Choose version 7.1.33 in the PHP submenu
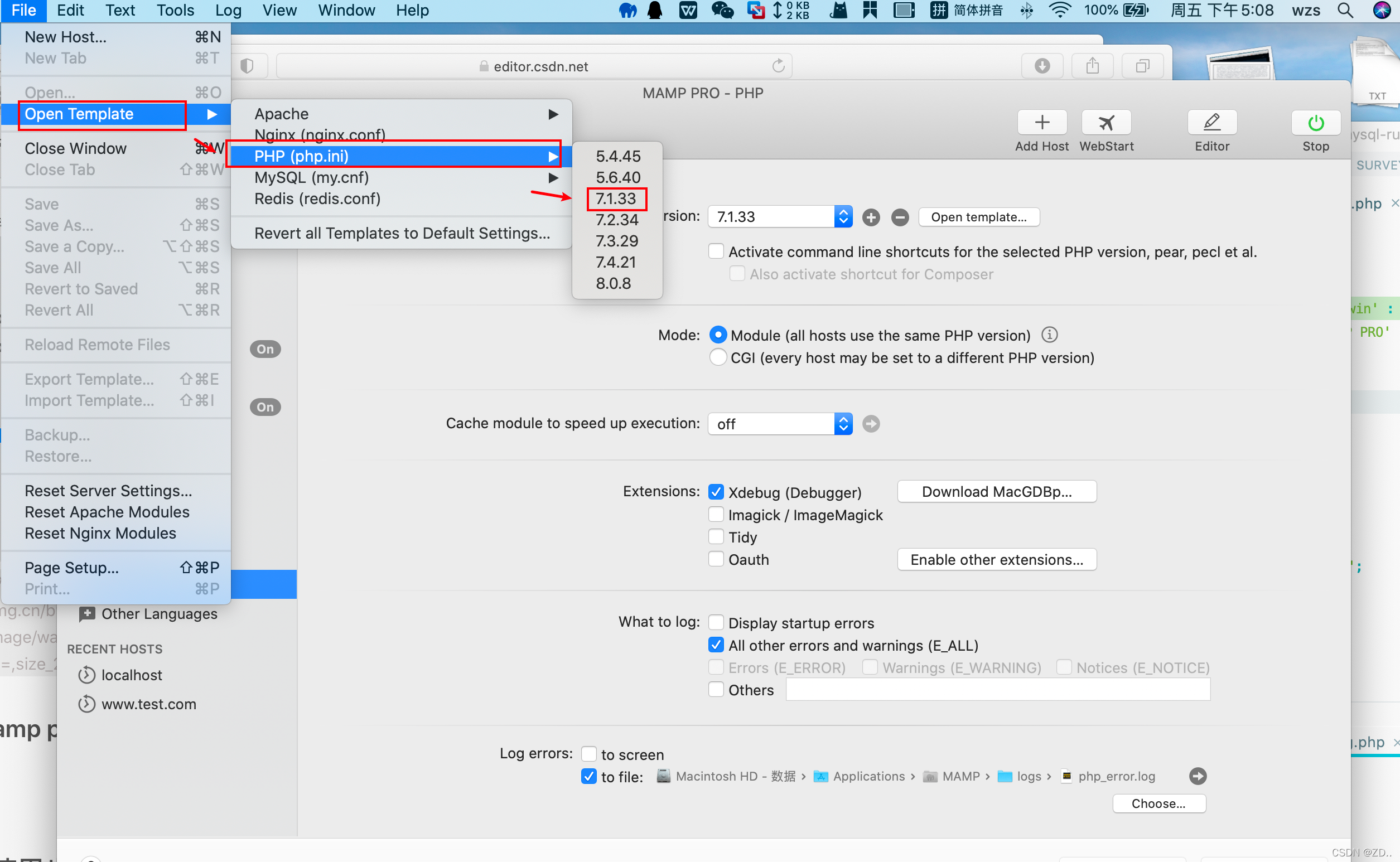Image resolution: width=1400 pixels, height=862 pixels. tap(616, 199)
